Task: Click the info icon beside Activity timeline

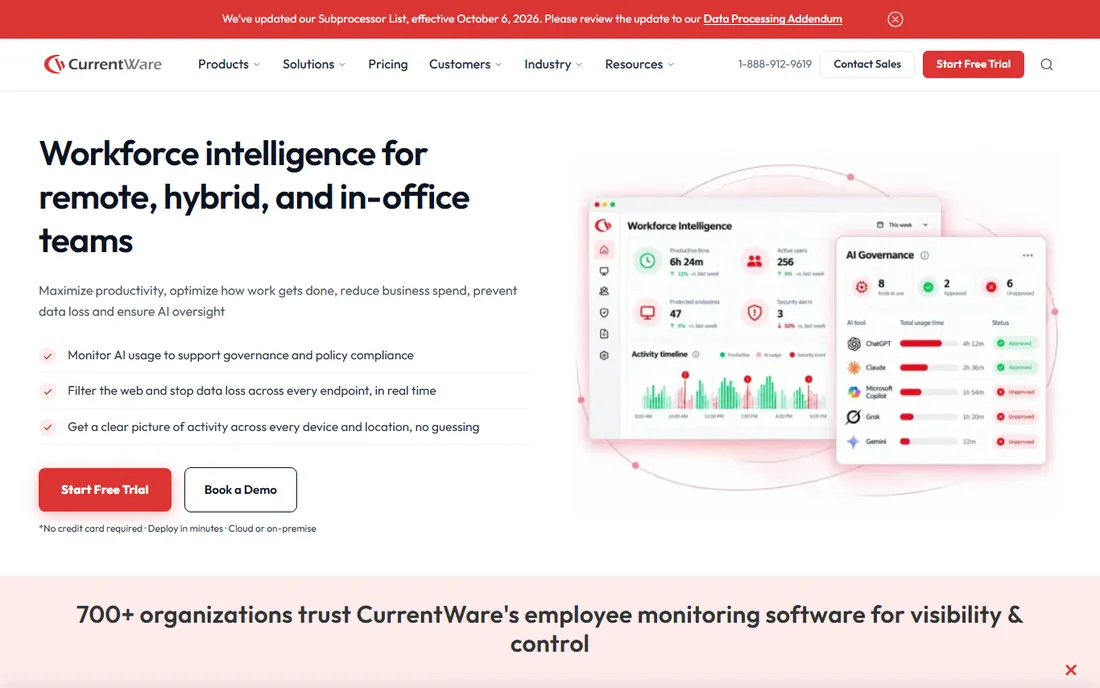Action: 696,354
